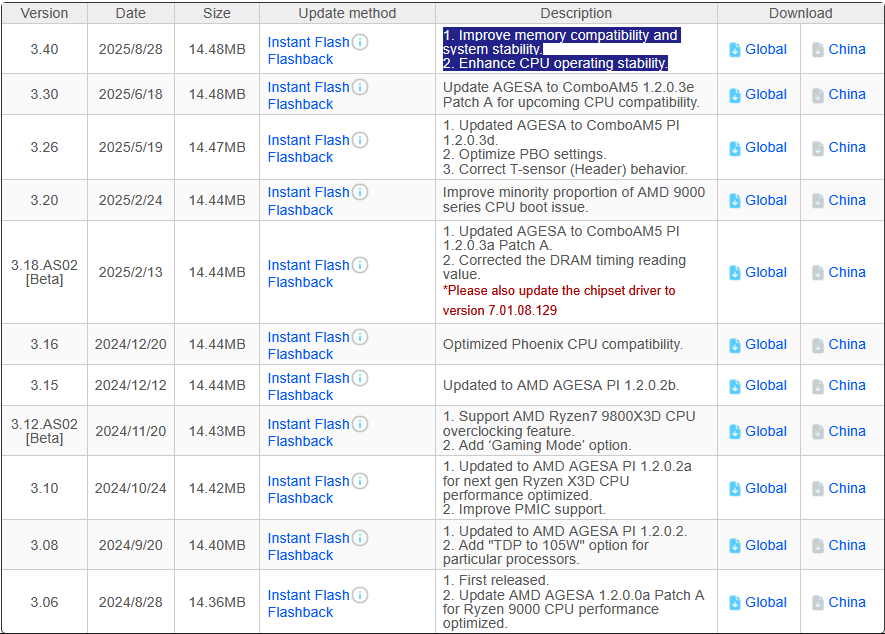Click the Global download icon for 3.12.AS02 beta
The height and width of the screenshot is (634, 885).
(x=735, y=432)
